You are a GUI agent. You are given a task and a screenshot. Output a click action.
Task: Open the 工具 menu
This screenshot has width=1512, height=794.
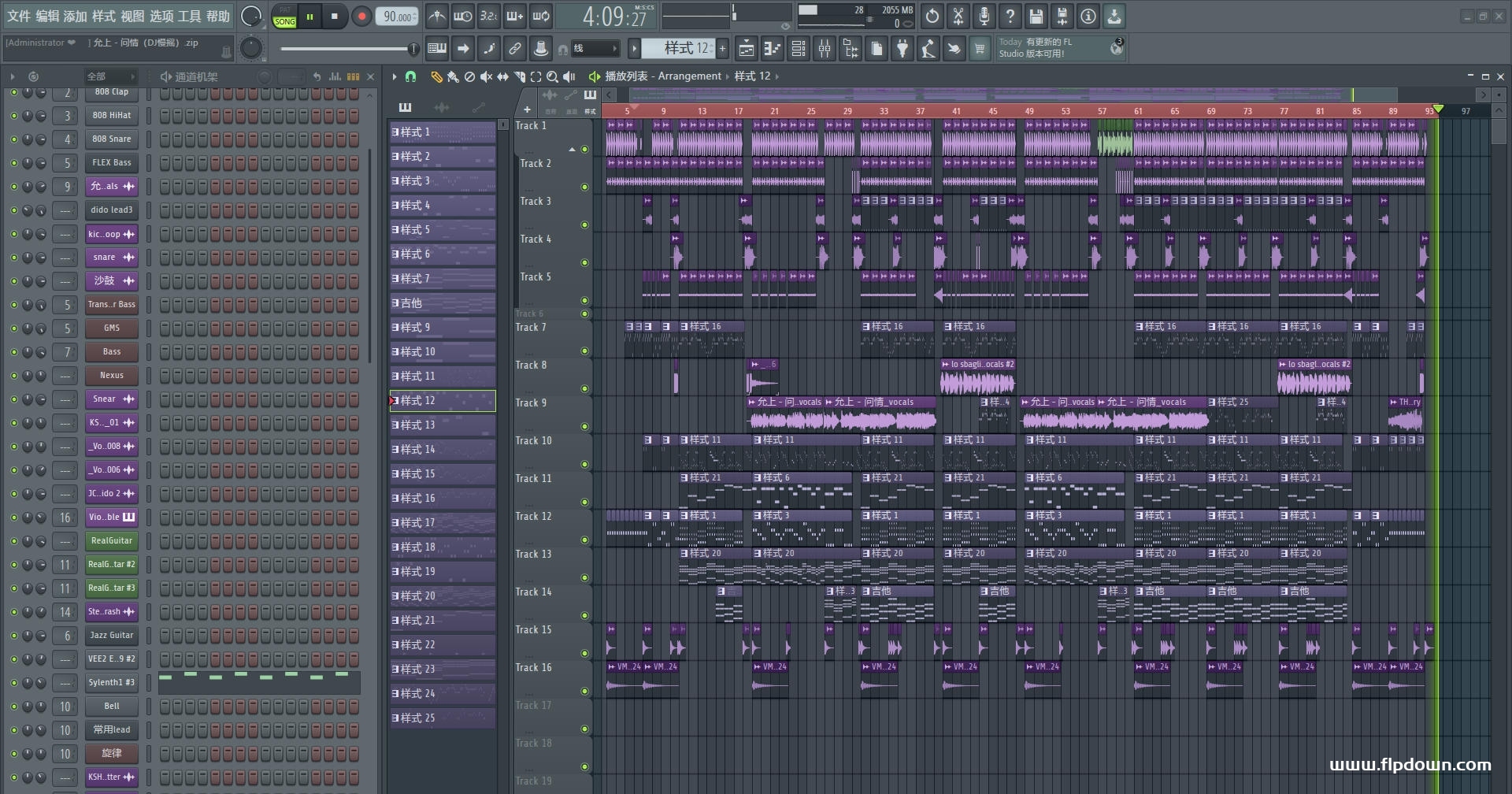pos(189,16)
